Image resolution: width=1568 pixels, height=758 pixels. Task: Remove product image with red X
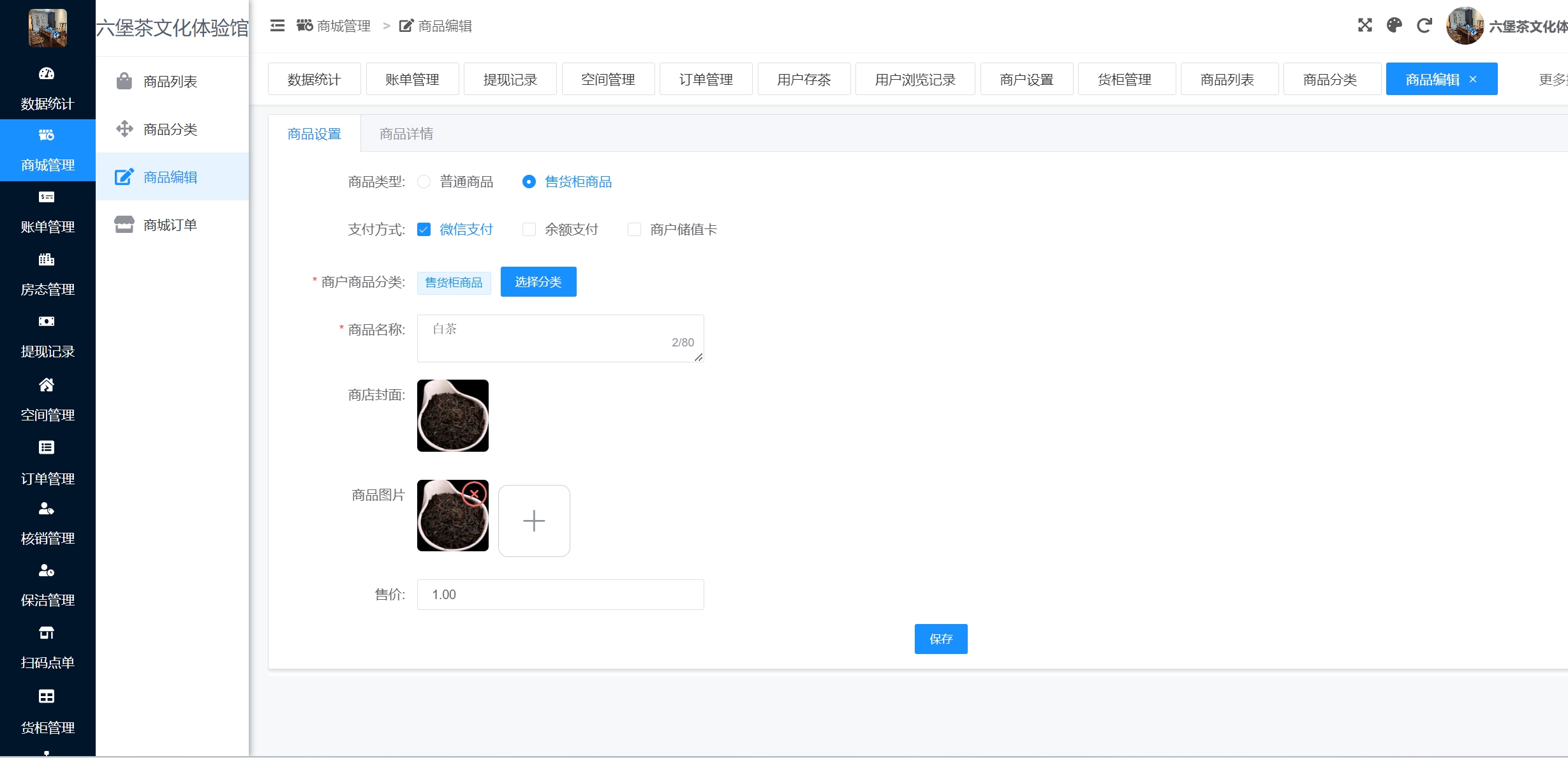[474, 494]
